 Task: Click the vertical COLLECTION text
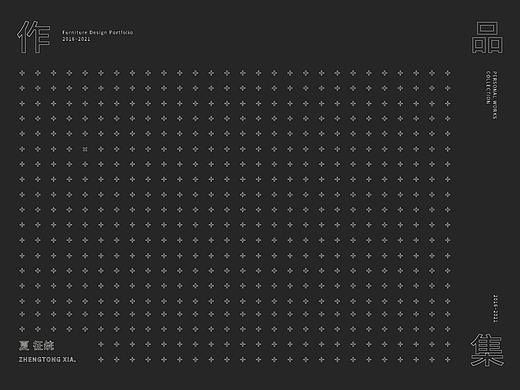pyautogui.click(x=487, y=87)
